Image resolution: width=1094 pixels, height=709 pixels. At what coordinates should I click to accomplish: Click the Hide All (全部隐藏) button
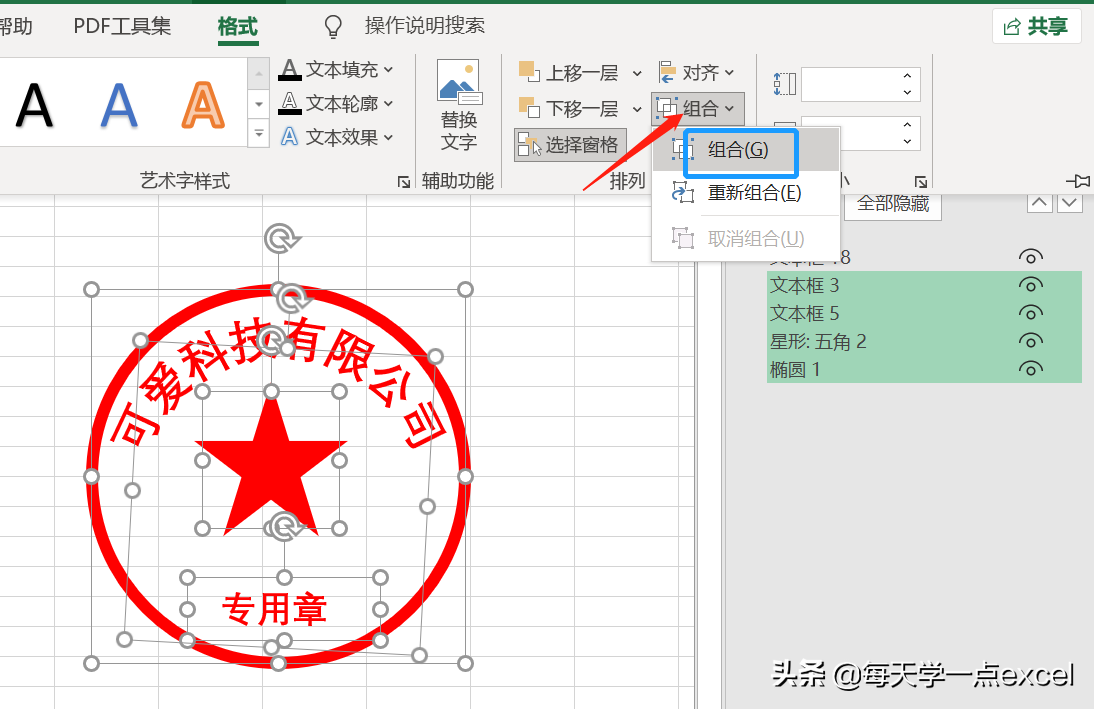893,204
